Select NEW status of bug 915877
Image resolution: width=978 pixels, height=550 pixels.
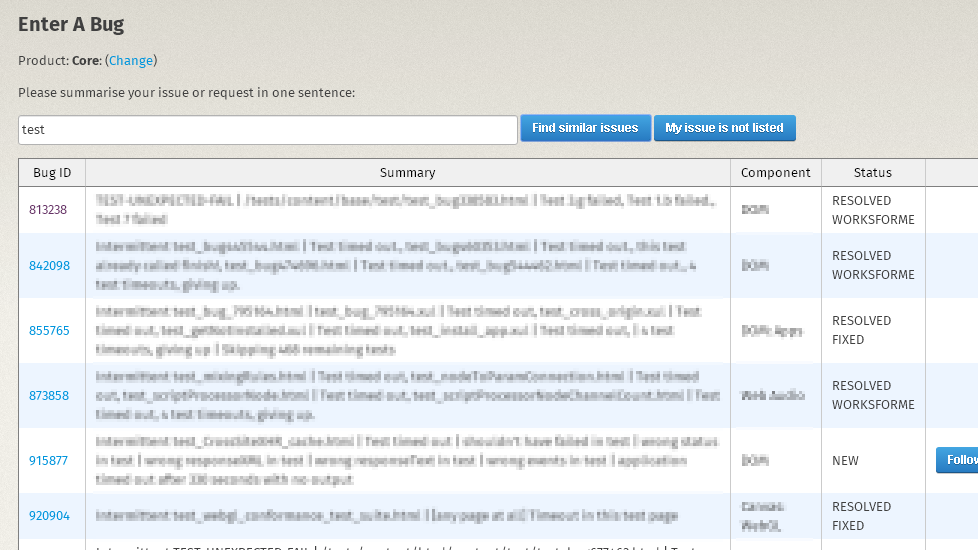tap(845, 461)
